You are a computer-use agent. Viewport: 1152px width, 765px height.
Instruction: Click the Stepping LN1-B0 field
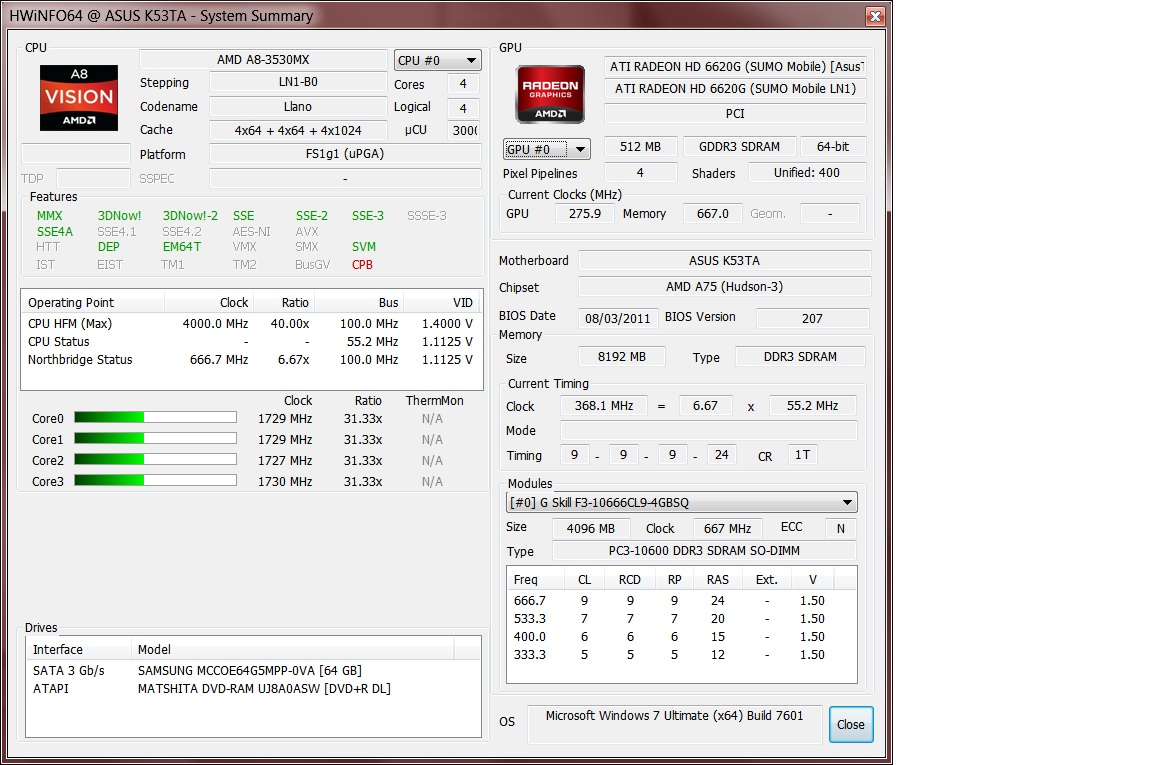click(x=298, y=82)
